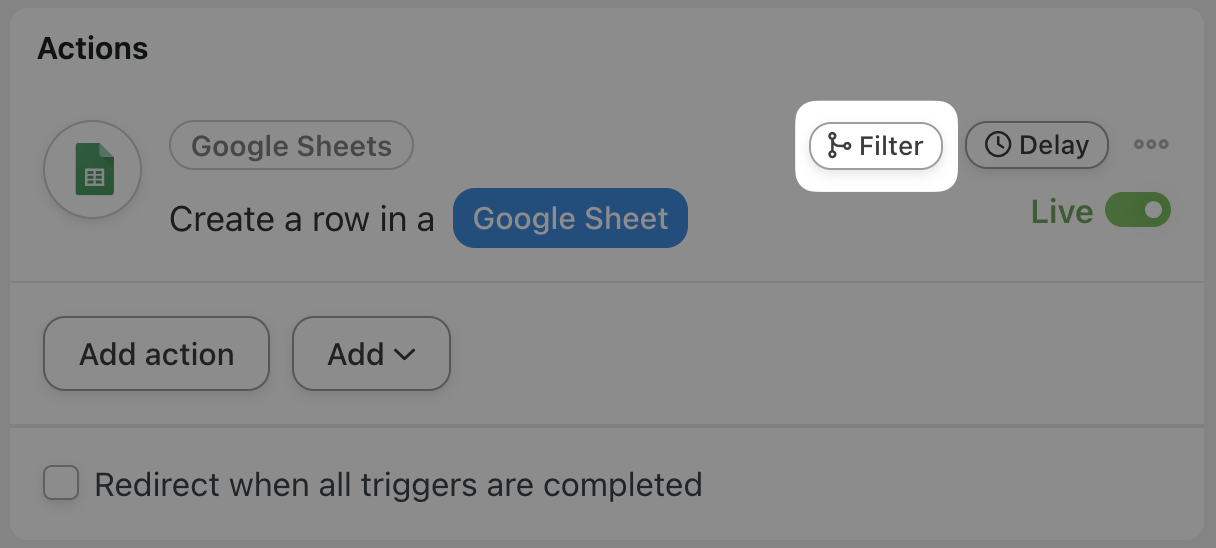Click the 'Create a row in a' text
This screenshot has width=1216, height=548.
[302, 219]
